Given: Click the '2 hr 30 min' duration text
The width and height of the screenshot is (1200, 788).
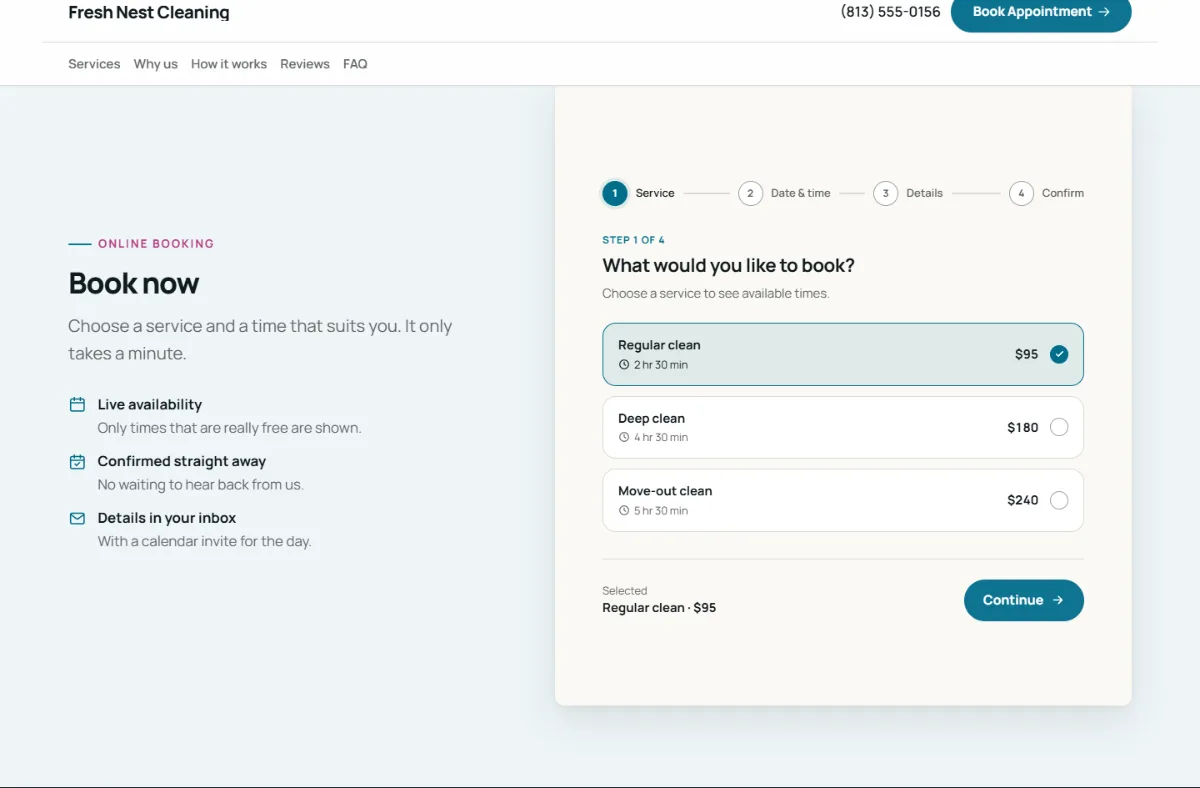Looking at the screenshot, I should click(661, 365).
